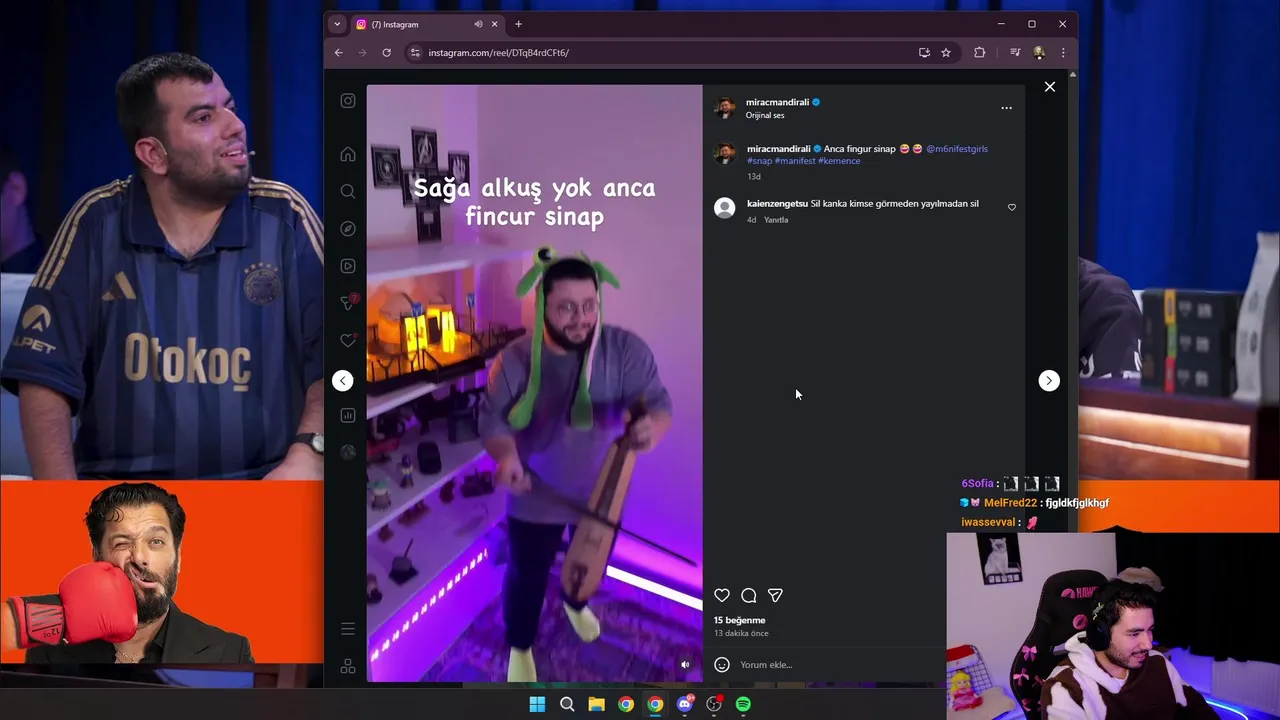Like kaienzengetsu's comment
The width and height of the screenshot is (1280, 720).
(x=1012, y=207)
